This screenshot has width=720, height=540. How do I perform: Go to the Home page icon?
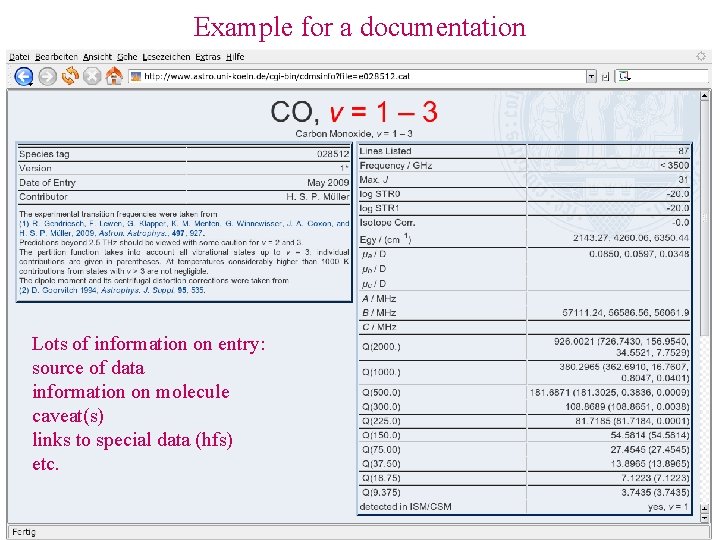point(114,76)
